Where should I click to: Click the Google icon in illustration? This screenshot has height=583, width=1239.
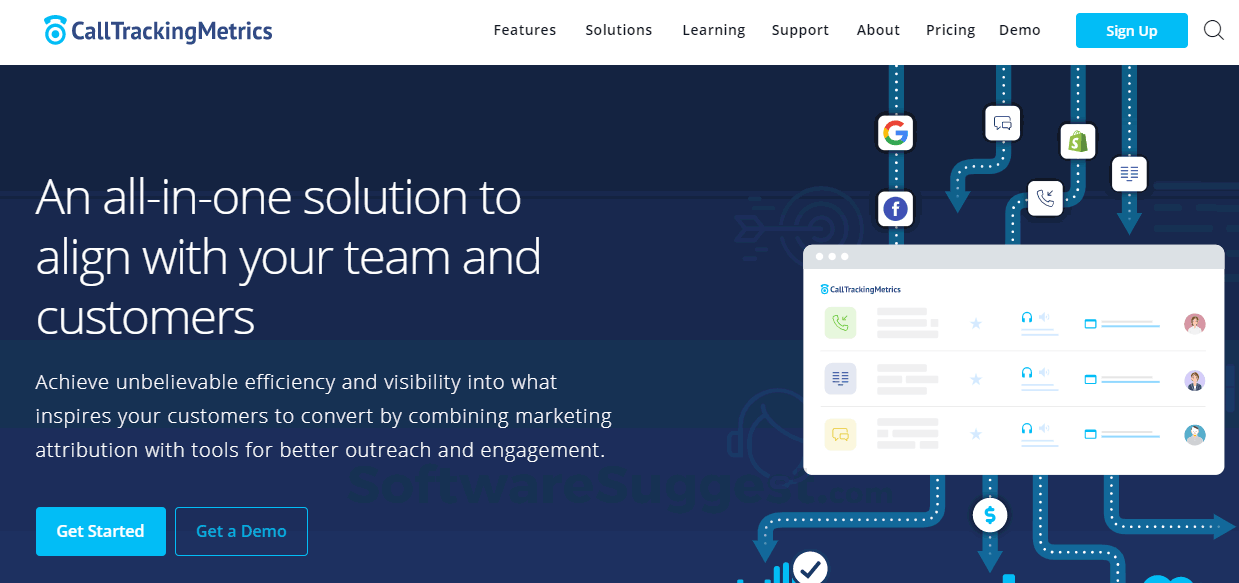(x=896, y=133)
